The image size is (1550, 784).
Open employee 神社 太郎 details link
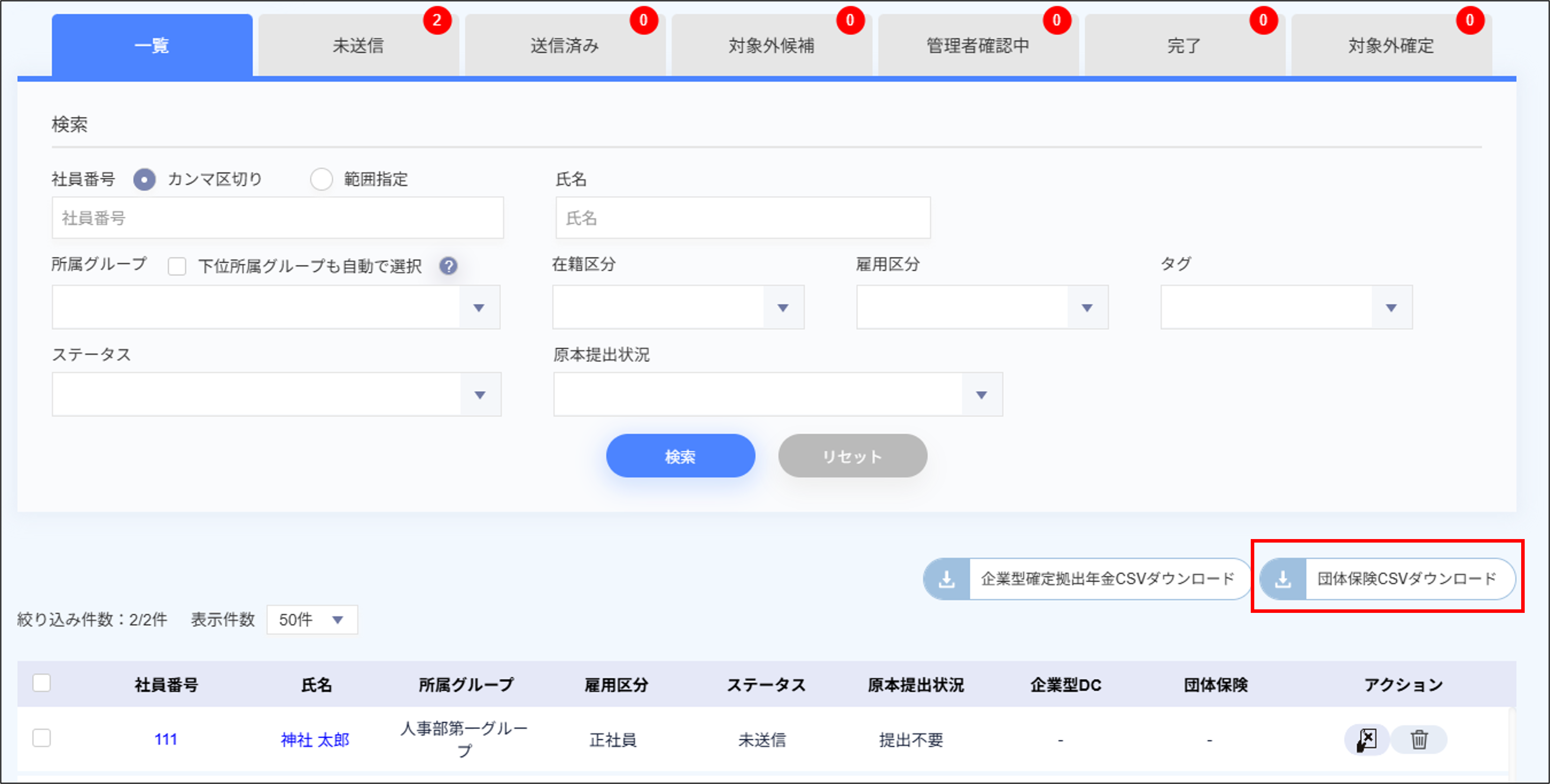point(315,740)
